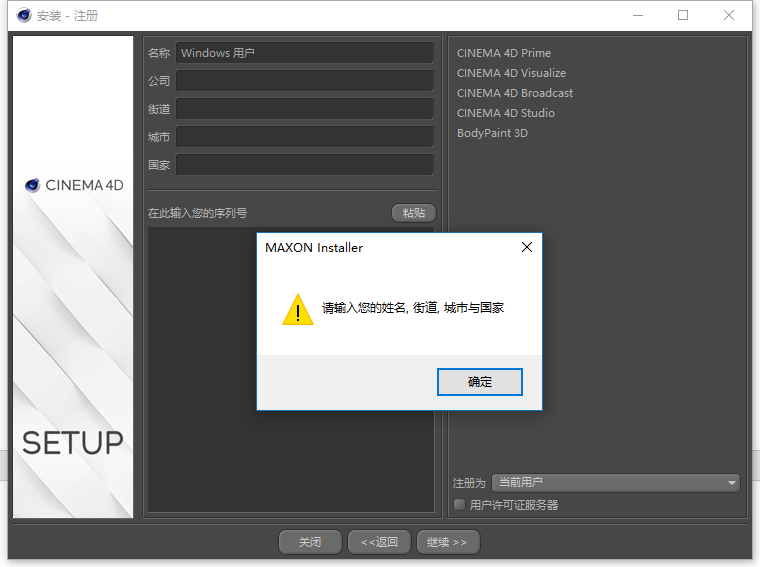Select CINEMA 4D Broadcast in the list

515,93
